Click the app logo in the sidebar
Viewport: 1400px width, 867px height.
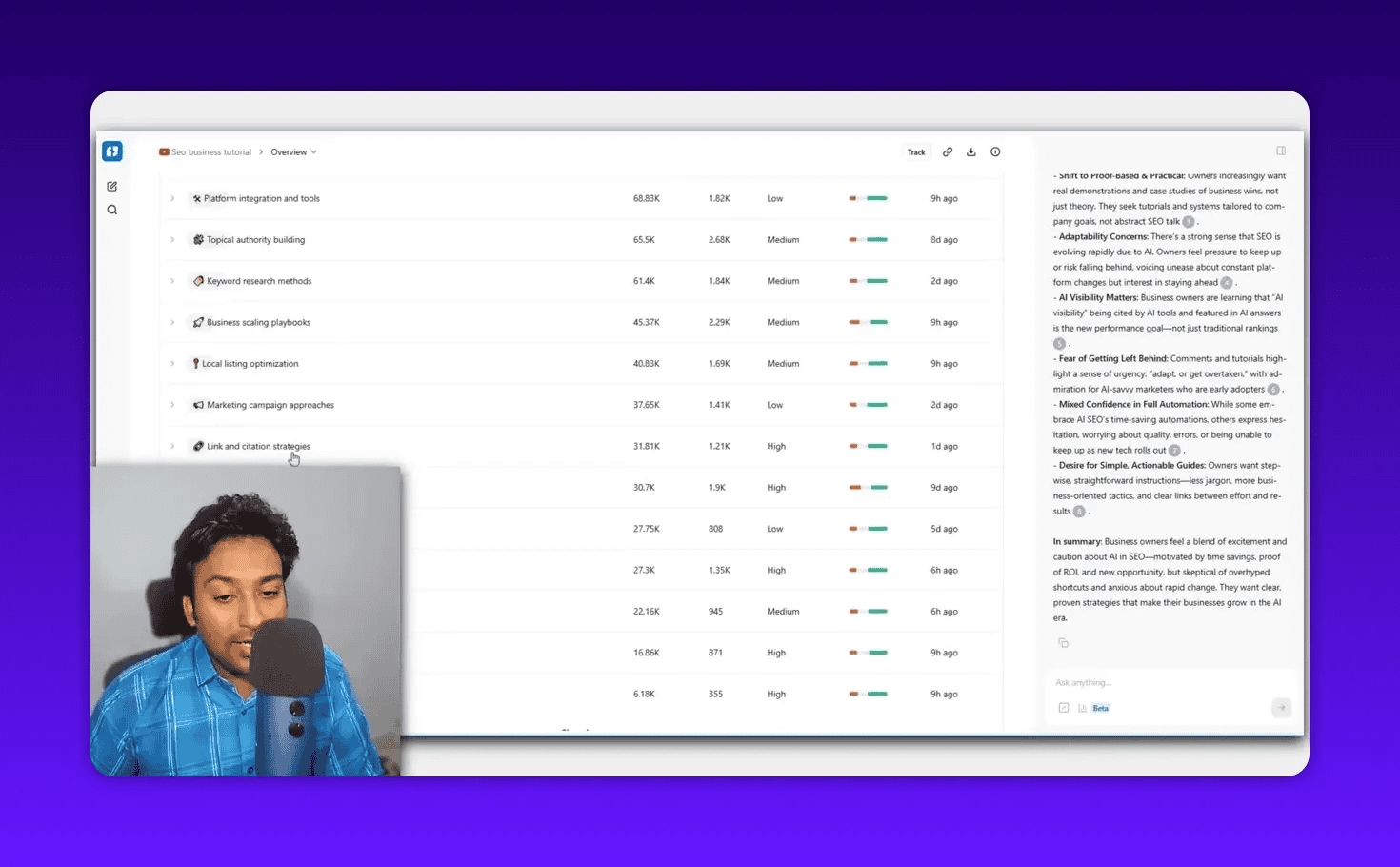(x=112, y=151)
